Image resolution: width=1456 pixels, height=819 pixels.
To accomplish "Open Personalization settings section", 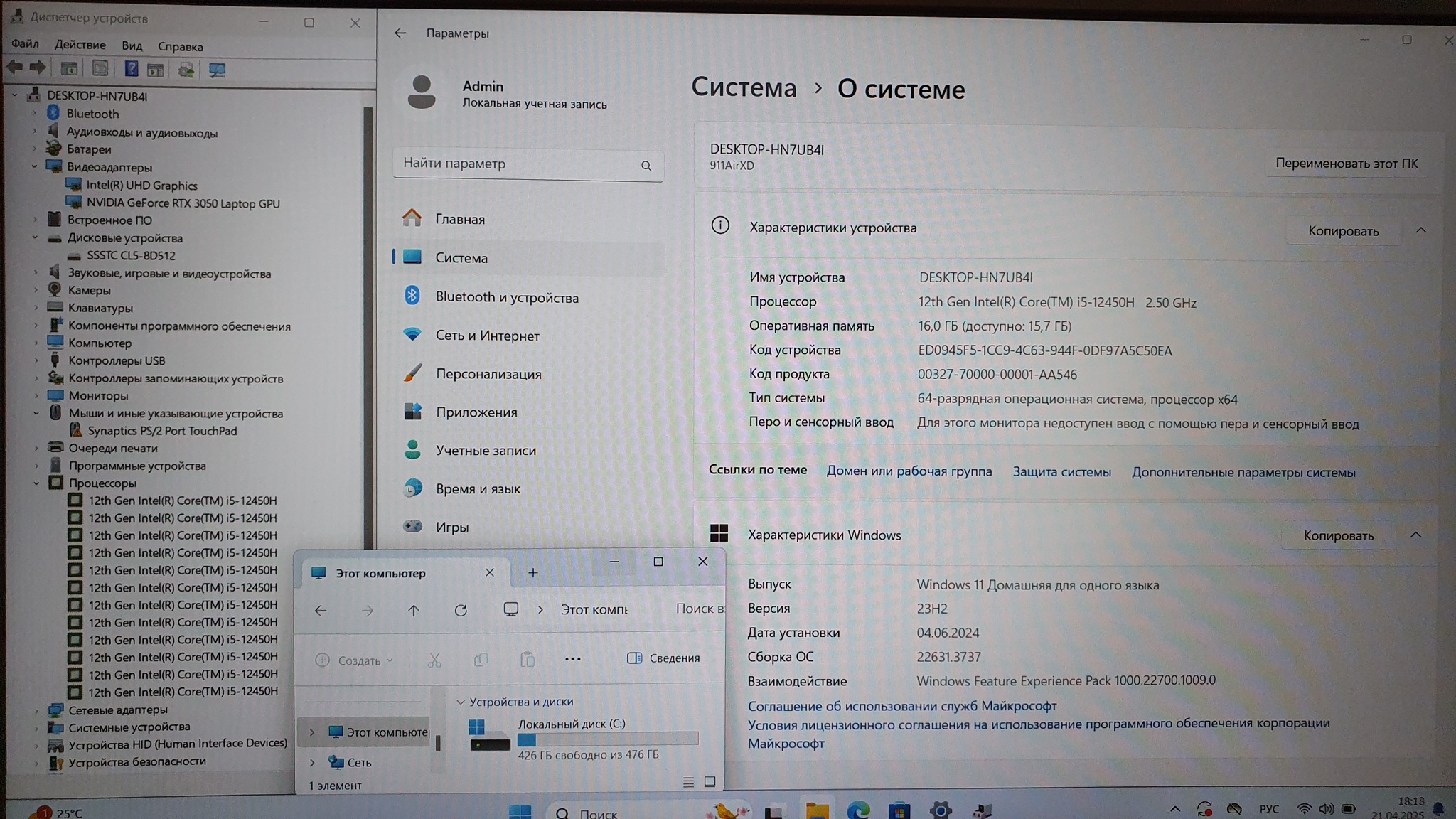I will pyautogui.click(x=488, y=374).
